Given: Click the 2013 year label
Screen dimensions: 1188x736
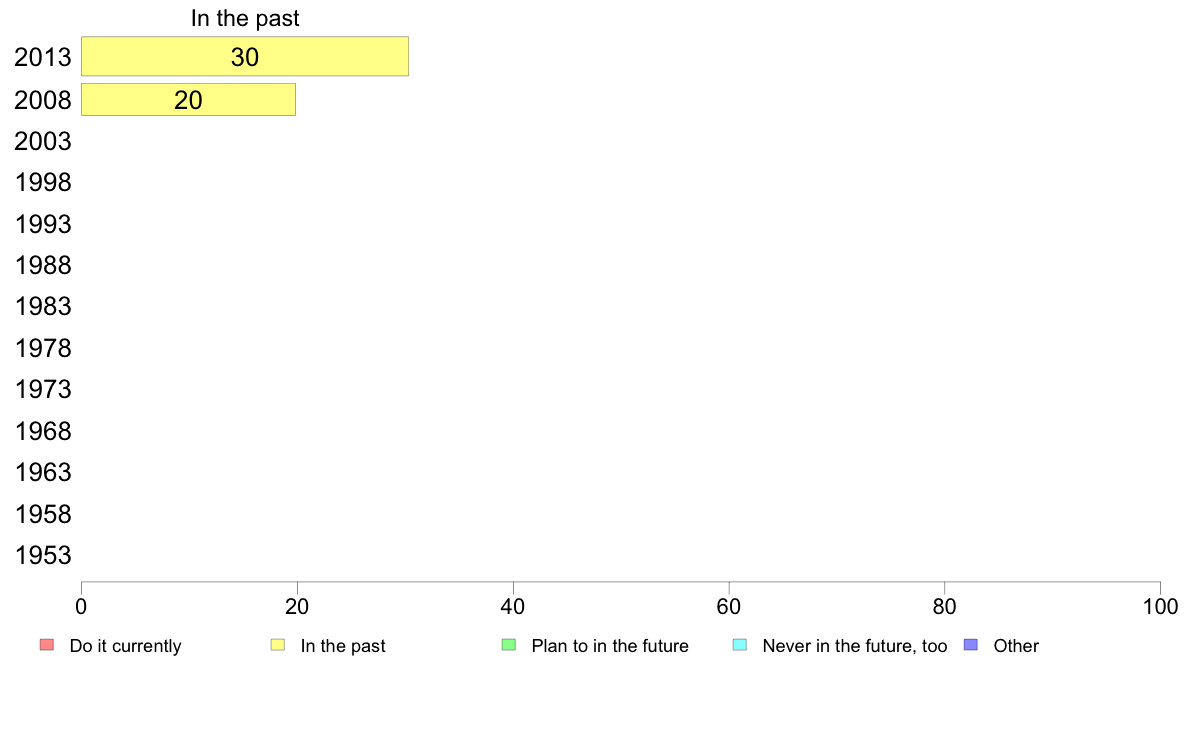Looking at the screenshot, I should point(42,58).
